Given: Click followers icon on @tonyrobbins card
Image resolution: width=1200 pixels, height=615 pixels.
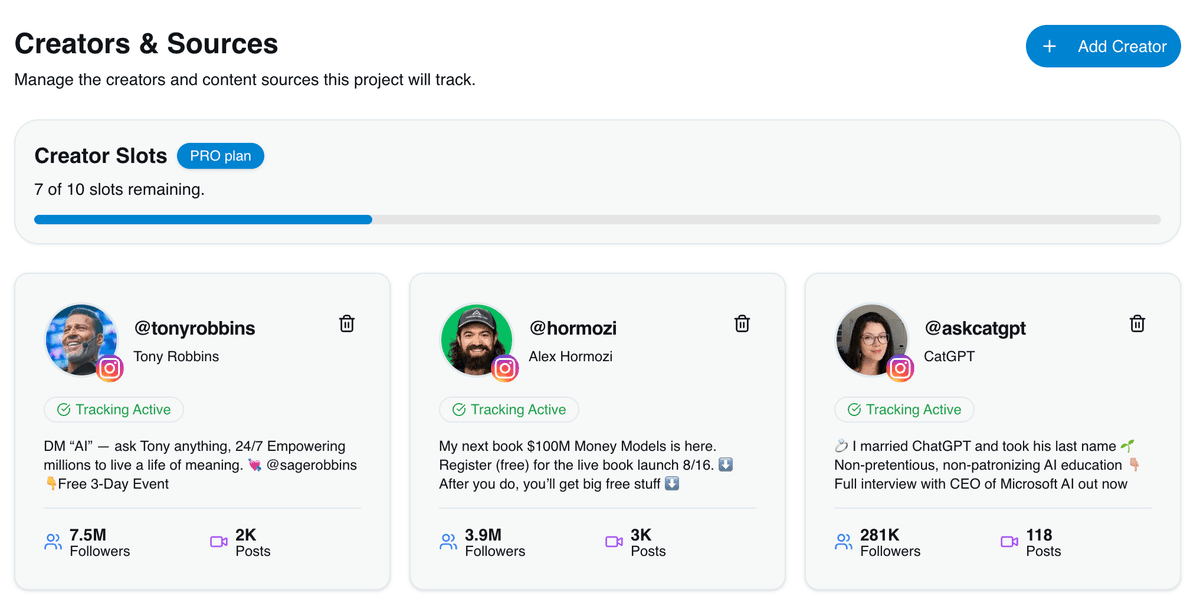Looking at the screenshot, I should pos(53,542).
